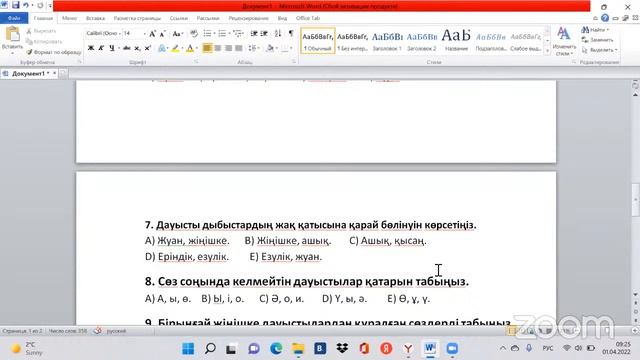Click the Decrease Indent icon

254,33
